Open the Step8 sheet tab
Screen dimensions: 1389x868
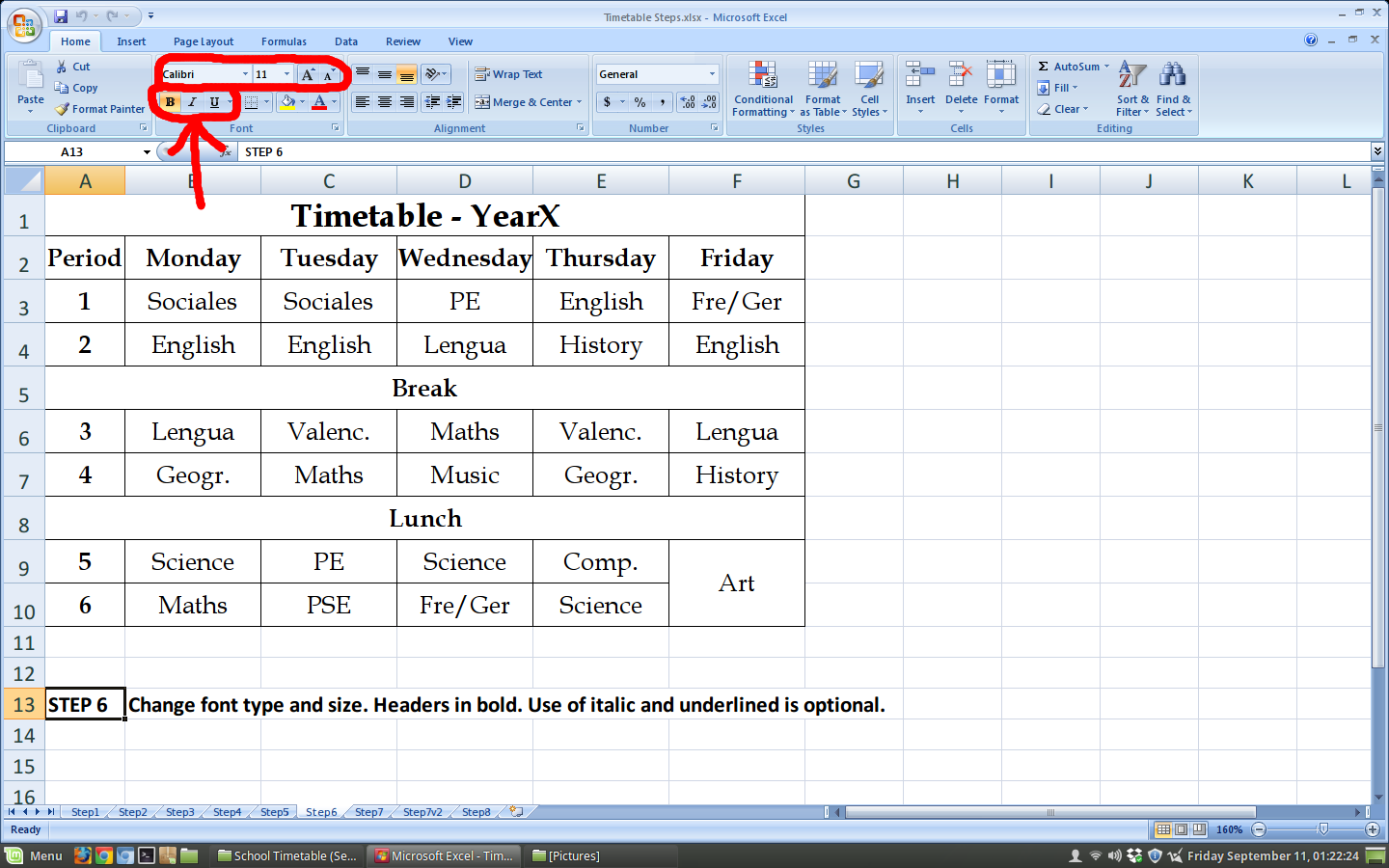(x=475, y=812)
